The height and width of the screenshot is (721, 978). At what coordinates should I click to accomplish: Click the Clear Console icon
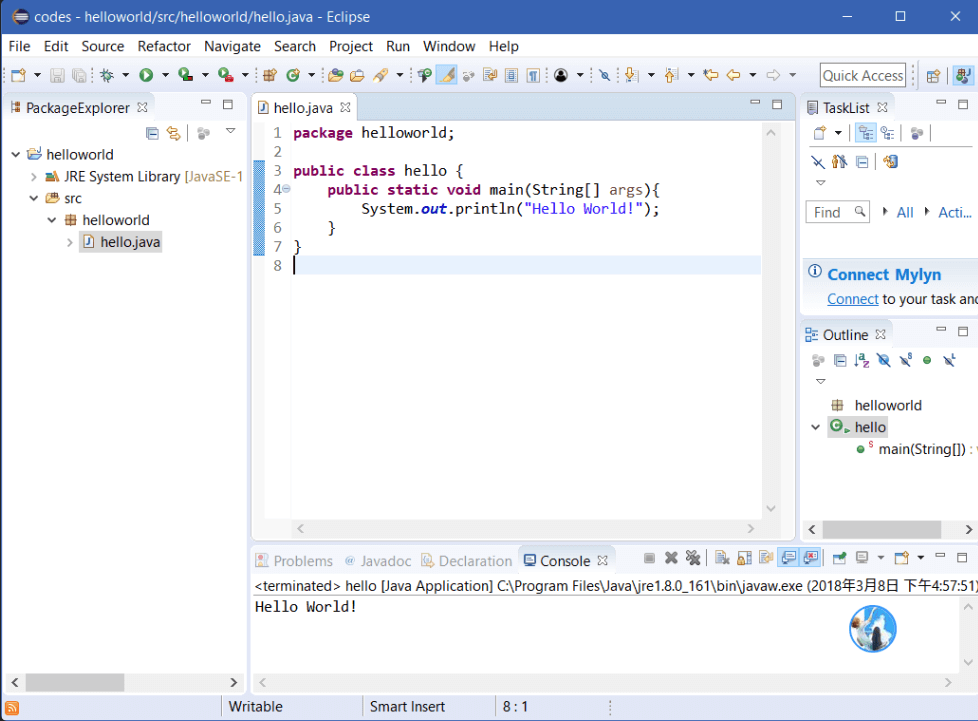pyautogui.click(x=722, y=558)
